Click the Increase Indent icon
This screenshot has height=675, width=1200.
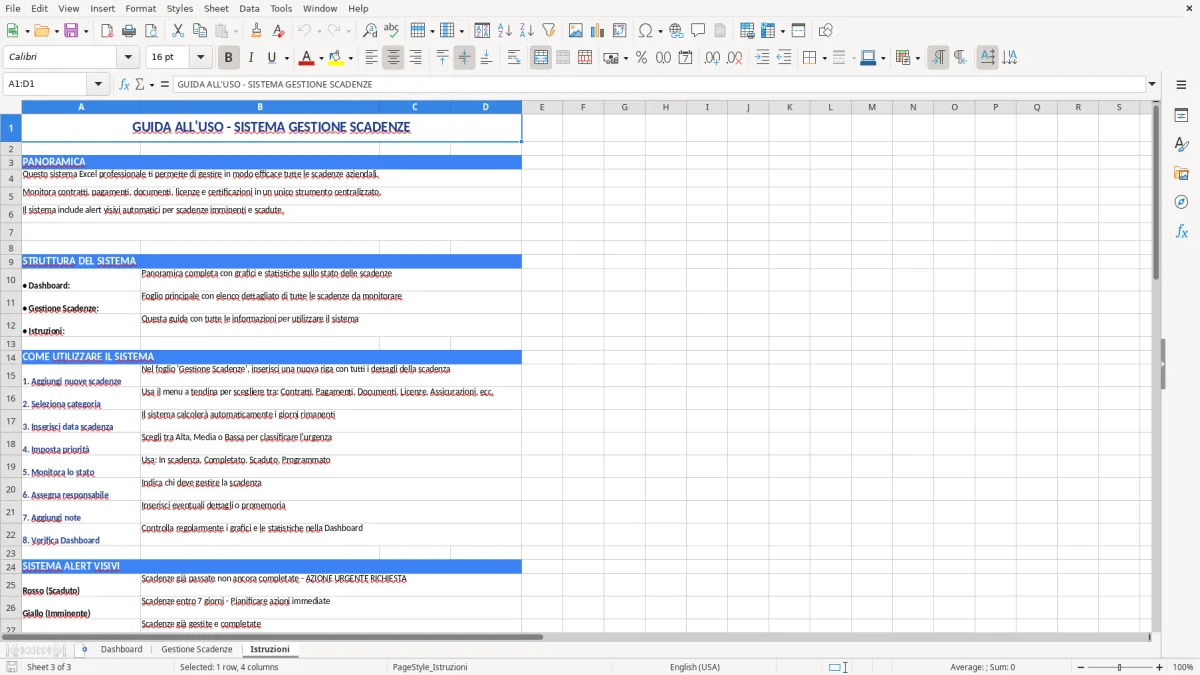[x=762, y=58]
